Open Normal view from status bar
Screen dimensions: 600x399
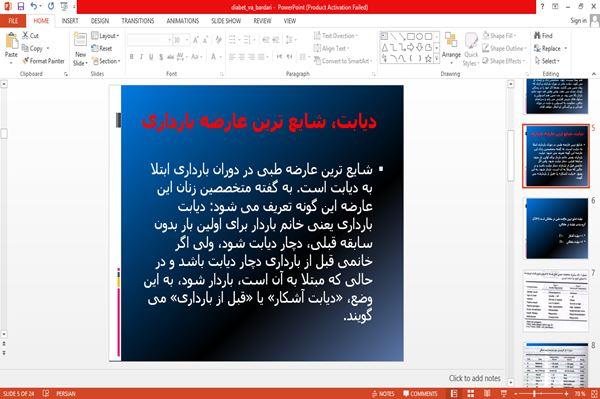tap(454, 394)
